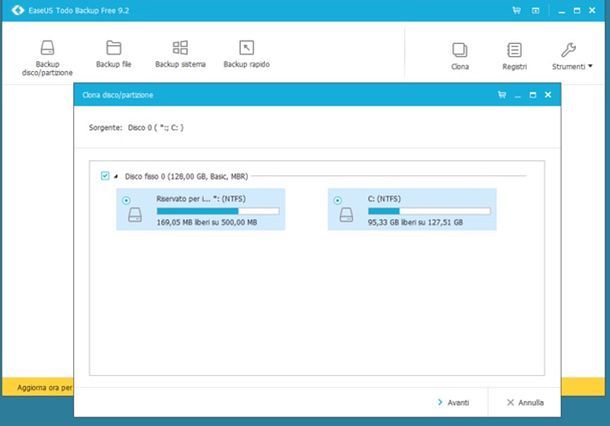Click the usage bar of the C: partition
The width and height of the screenshot is (610, 426).
[429, 211]
